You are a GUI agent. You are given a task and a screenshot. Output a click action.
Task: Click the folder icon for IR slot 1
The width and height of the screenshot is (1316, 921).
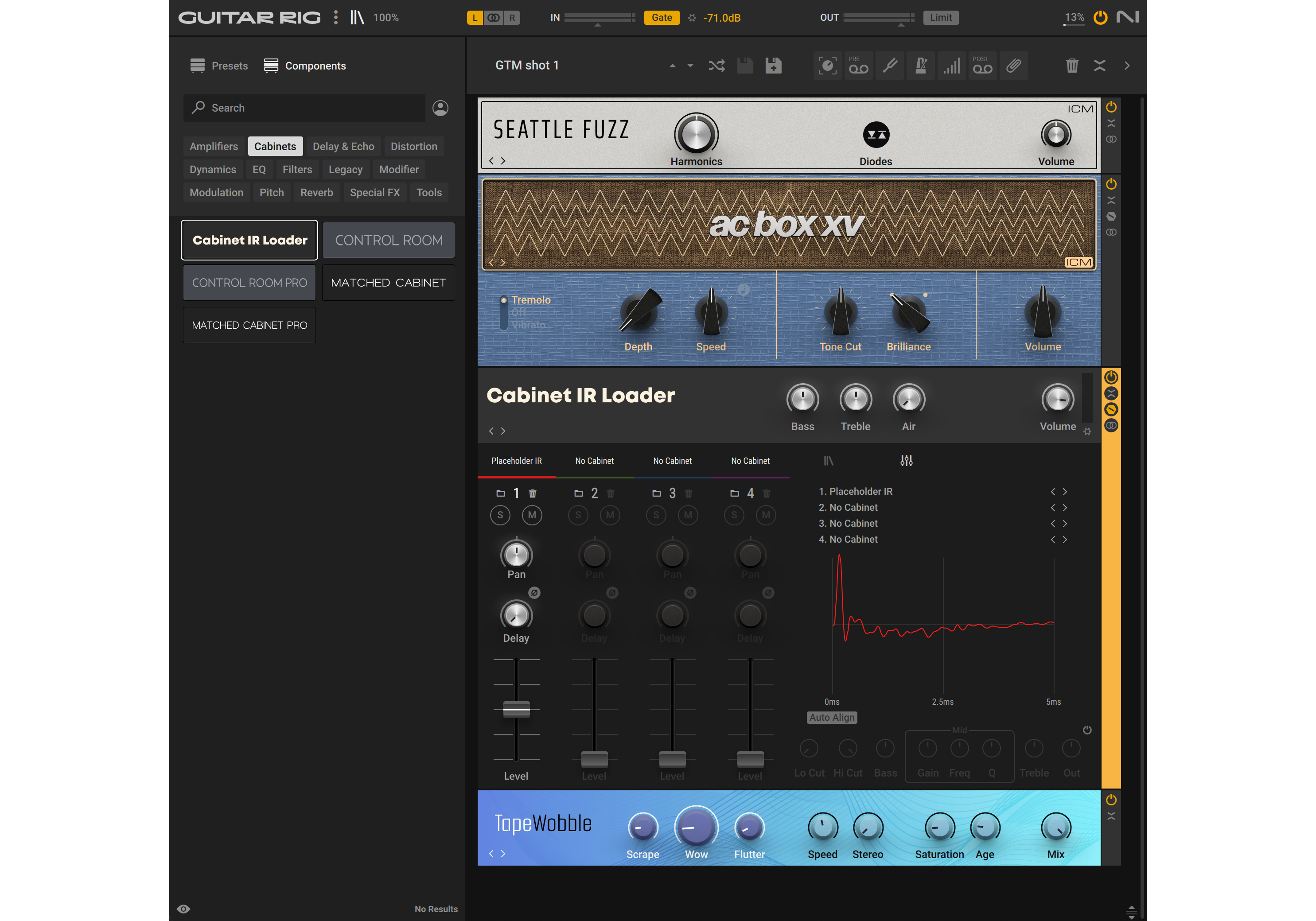(x=500, y=493)
